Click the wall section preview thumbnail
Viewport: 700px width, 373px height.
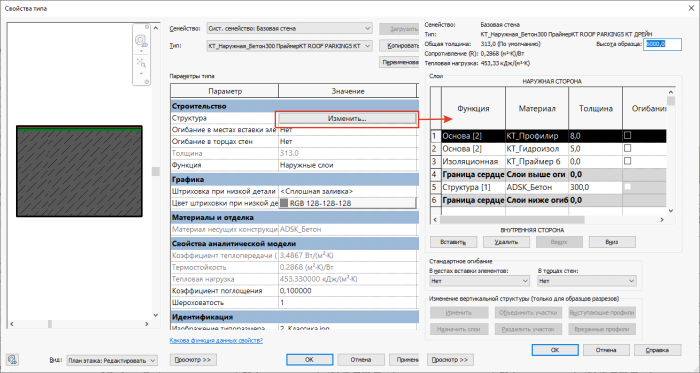tap(79, 171)
